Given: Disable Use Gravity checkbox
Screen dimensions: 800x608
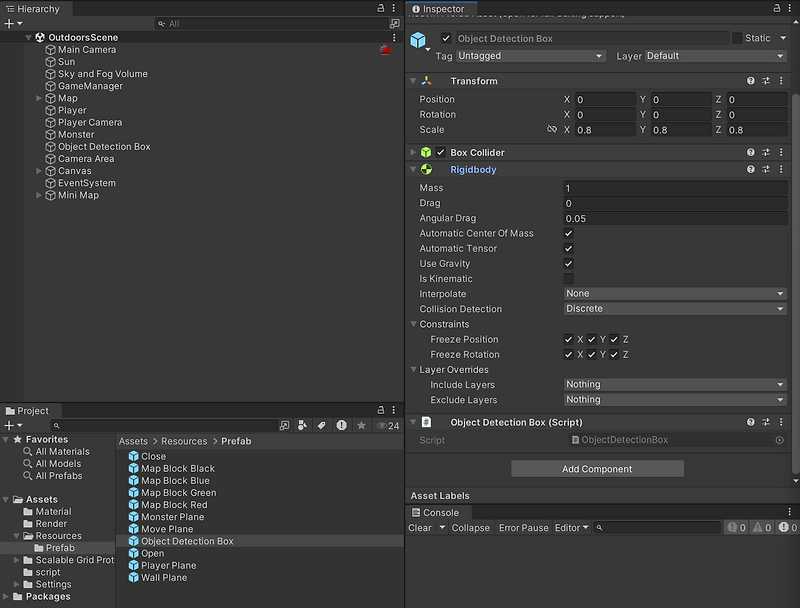Looking at the screenshot, I should (x=568, y=264).
